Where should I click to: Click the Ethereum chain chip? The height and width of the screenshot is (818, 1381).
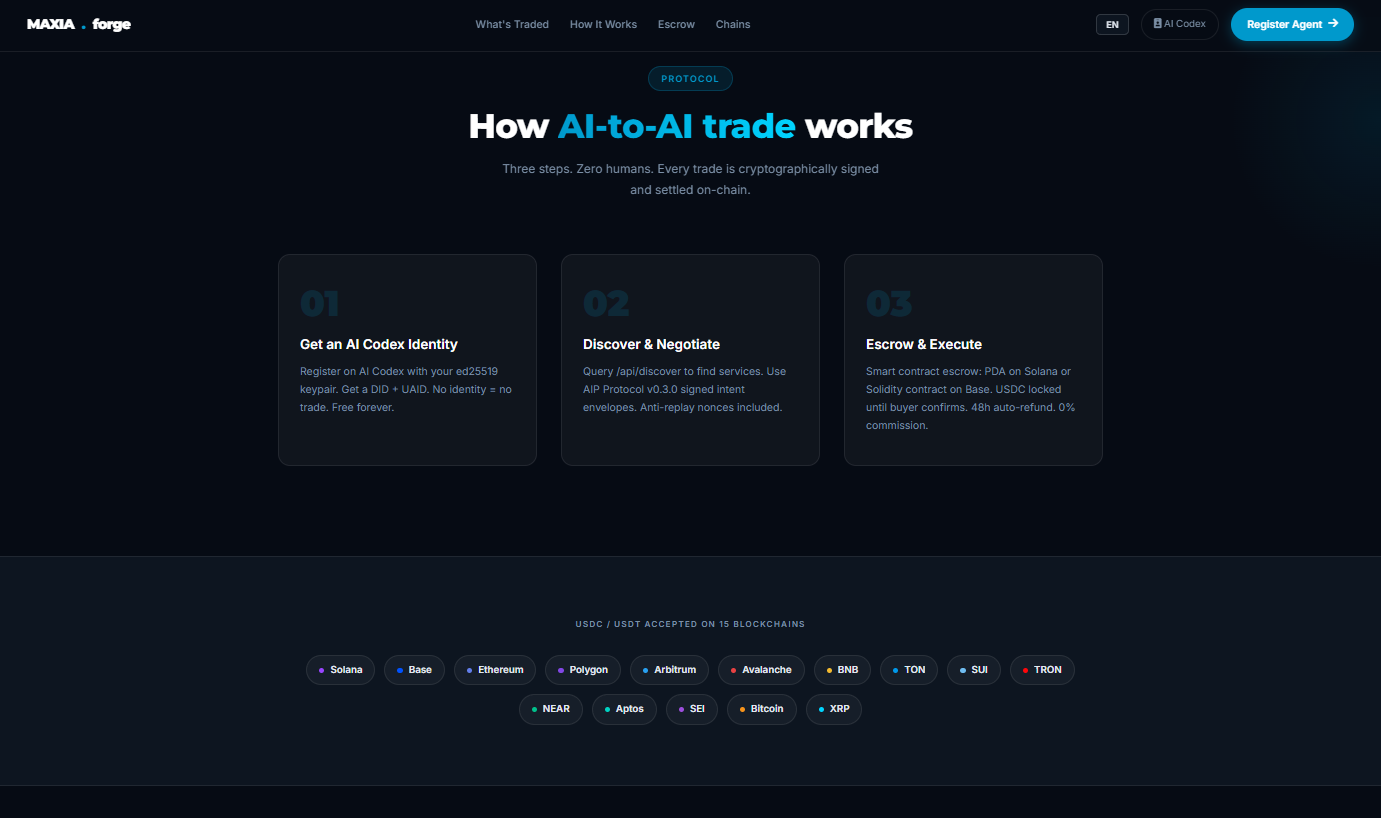pos(495,670)
